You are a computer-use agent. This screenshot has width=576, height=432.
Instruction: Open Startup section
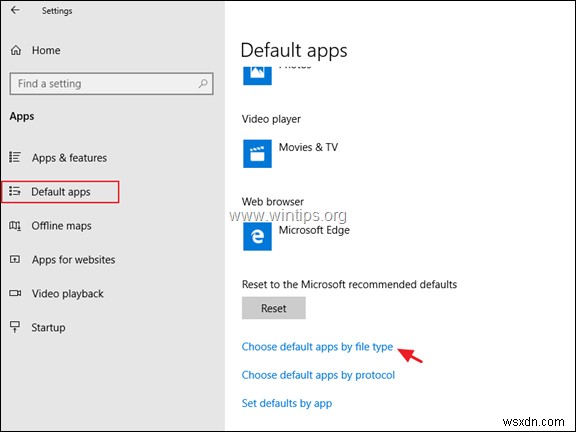pyautogui.click(x=48, y=328)
